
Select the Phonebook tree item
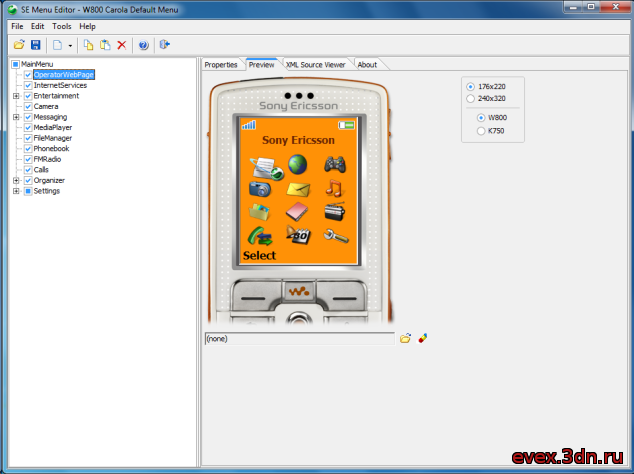51,148
